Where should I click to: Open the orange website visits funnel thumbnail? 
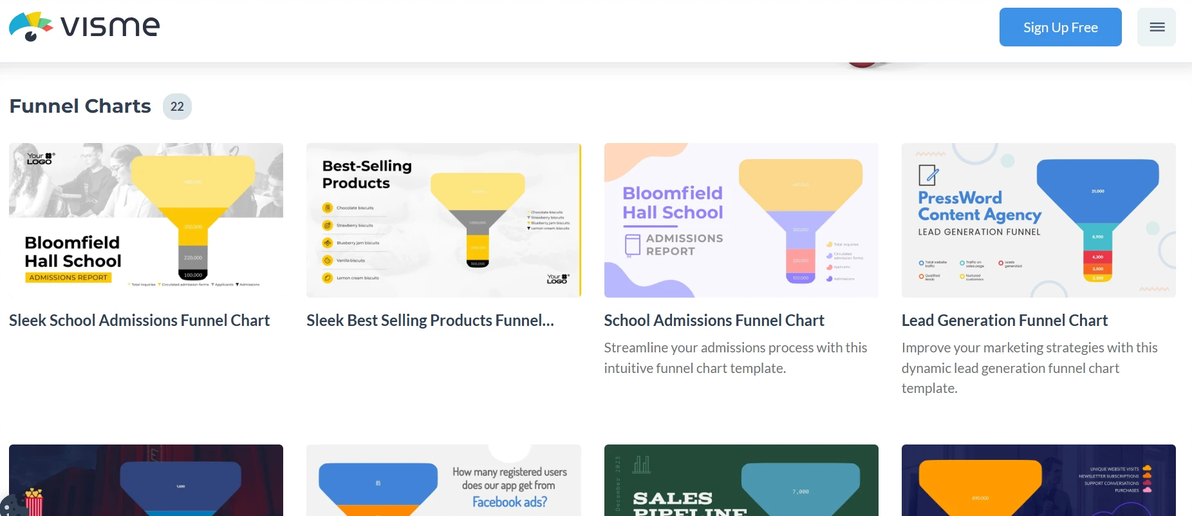click(x=1038, y=480)
